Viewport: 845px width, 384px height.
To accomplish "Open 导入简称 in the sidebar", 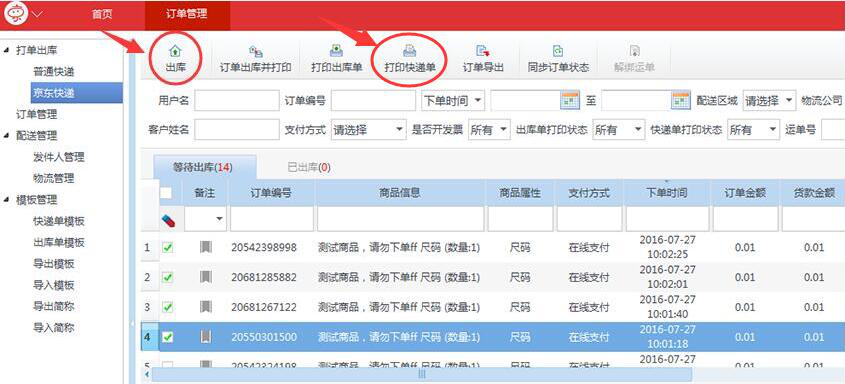I will (53, 327).
